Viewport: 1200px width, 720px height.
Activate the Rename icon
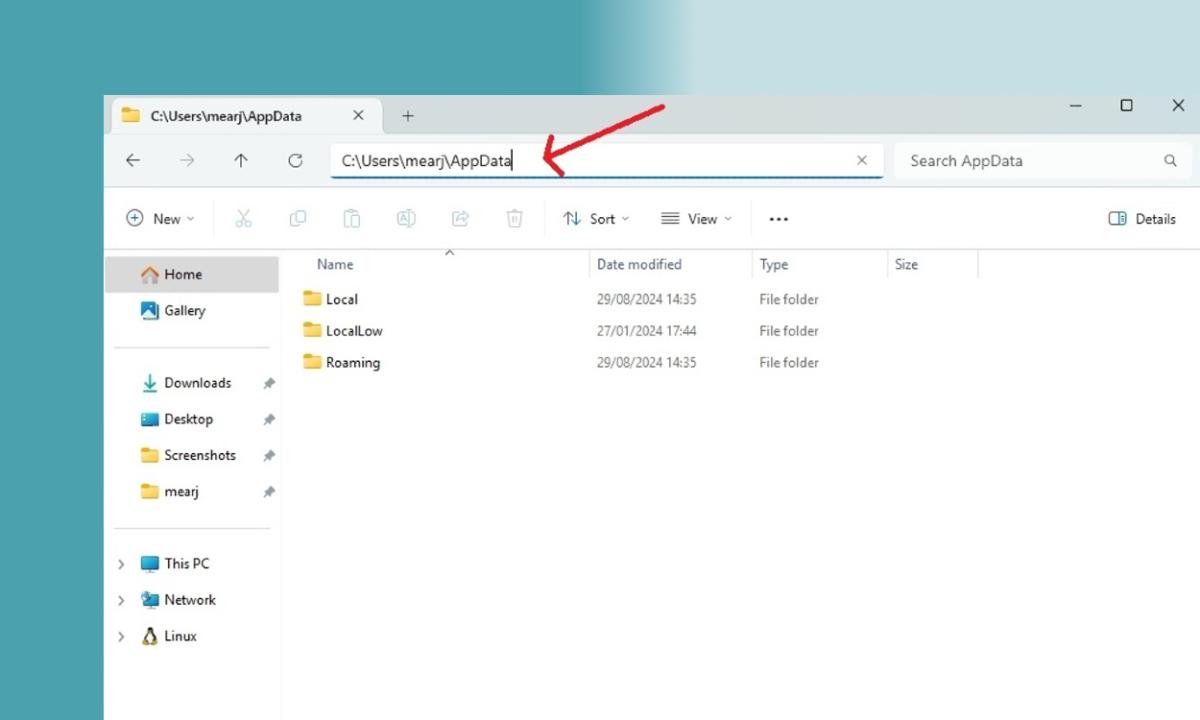[x=405, y=218]
